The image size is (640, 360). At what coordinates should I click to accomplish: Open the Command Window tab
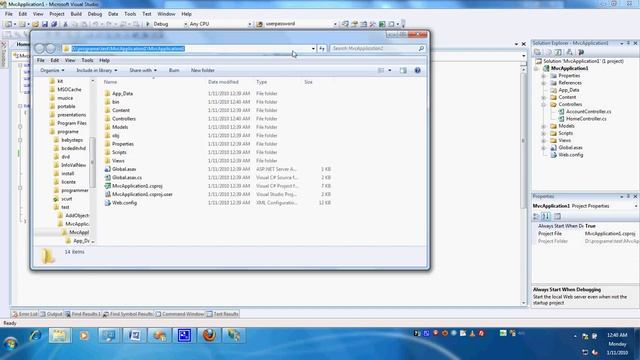[x=180, y=314]
